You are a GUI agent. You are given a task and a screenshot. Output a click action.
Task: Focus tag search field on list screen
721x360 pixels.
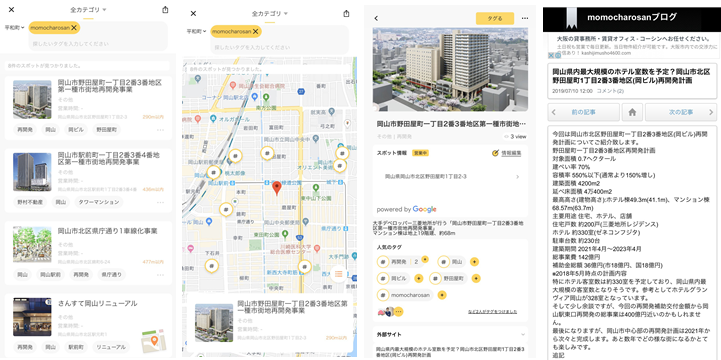97,44
